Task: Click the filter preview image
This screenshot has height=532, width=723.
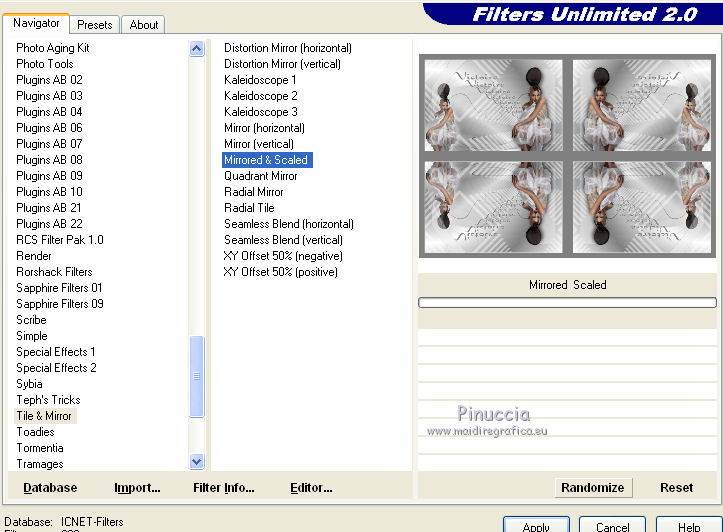Action: [x=568, y=156]
